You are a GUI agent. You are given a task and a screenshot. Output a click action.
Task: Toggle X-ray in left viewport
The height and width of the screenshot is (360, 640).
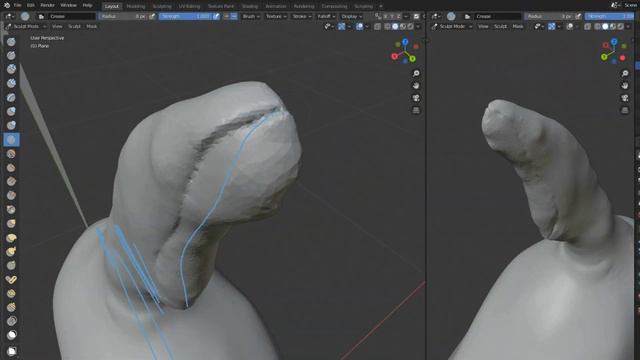(x=378, y=27)
